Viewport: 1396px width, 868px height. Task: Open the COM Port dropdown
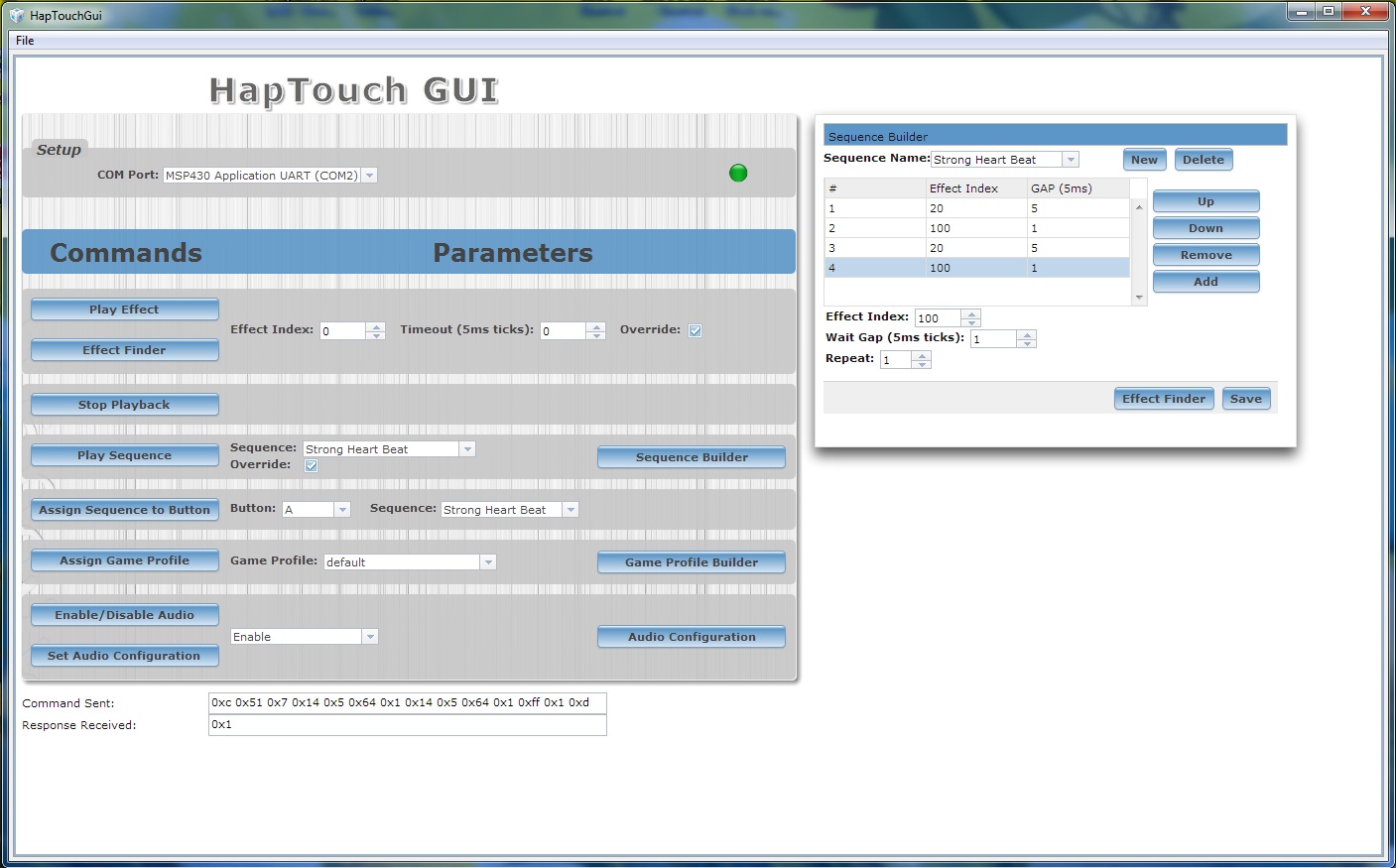click(x=368, y=175)
